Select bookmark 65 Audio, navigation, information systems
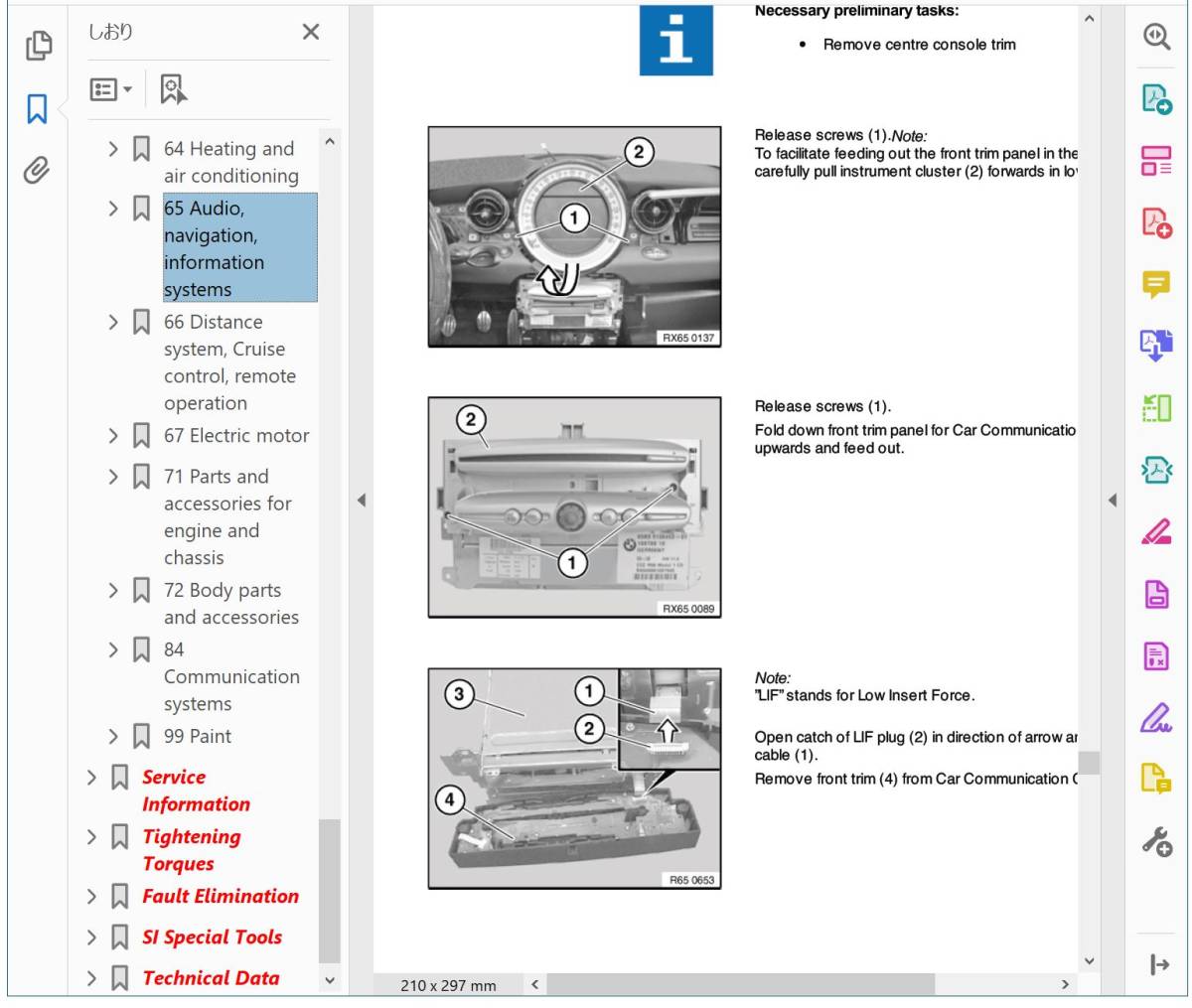This screenshot has width=1192, height=1008. pos(240,248)
